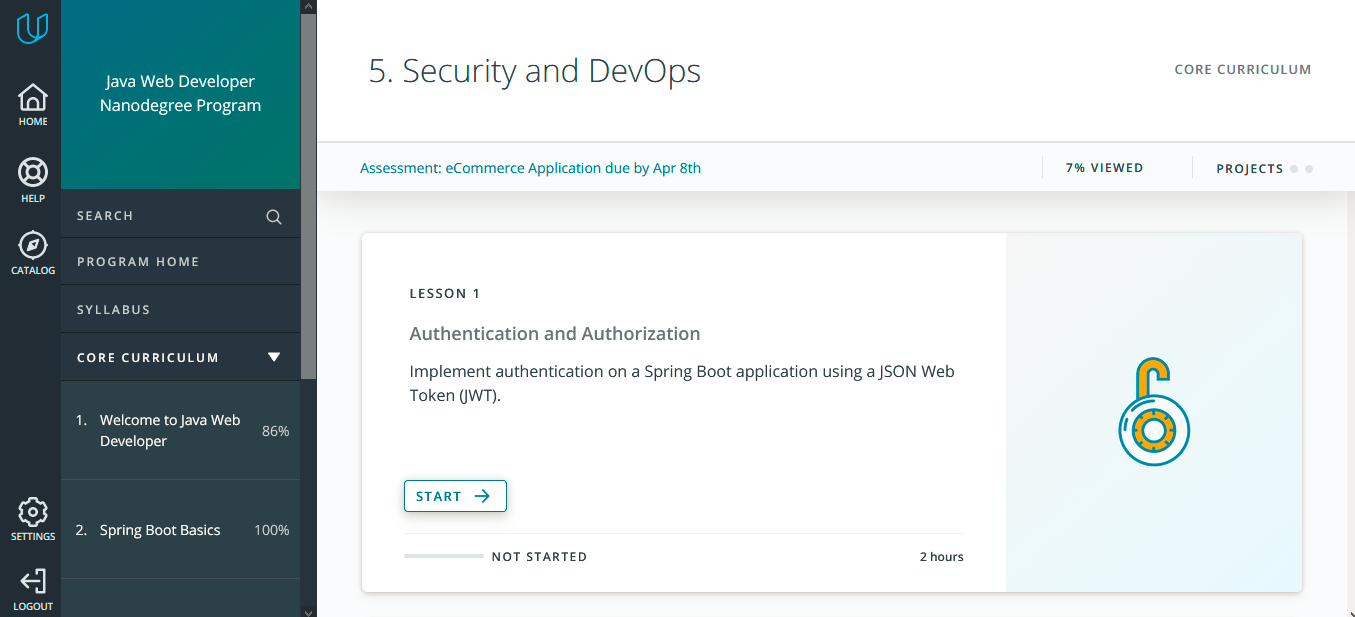Select Spring Boot Basics lesson

160,530
